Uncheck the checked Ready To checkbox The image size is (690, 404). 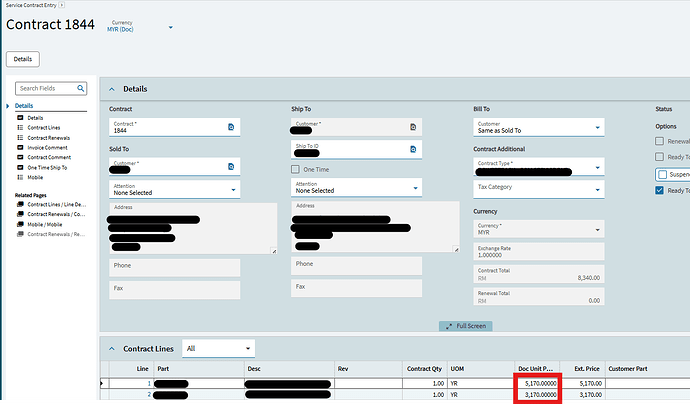click(659, 191)
